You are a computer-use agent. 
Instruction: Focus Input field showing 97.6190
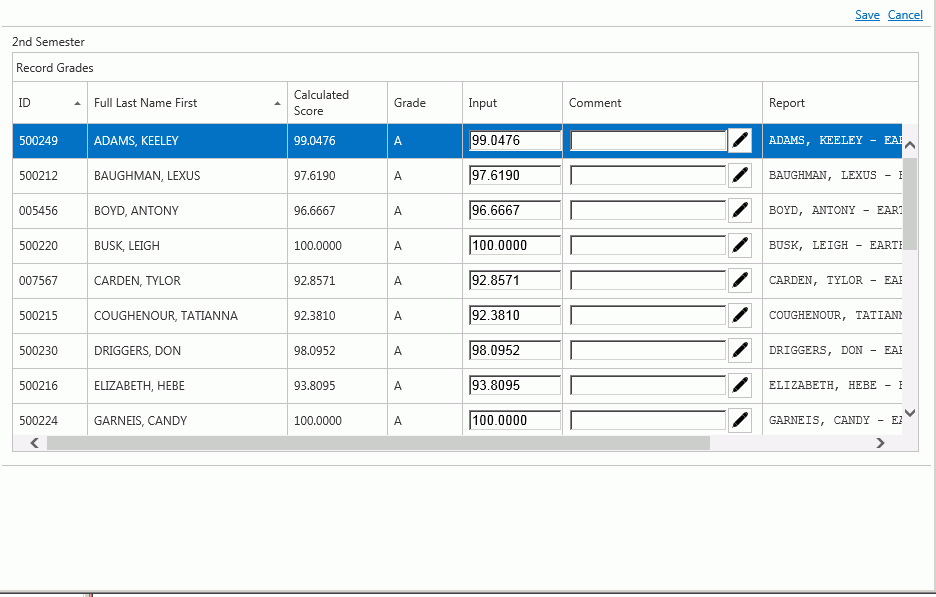(514, 176)
